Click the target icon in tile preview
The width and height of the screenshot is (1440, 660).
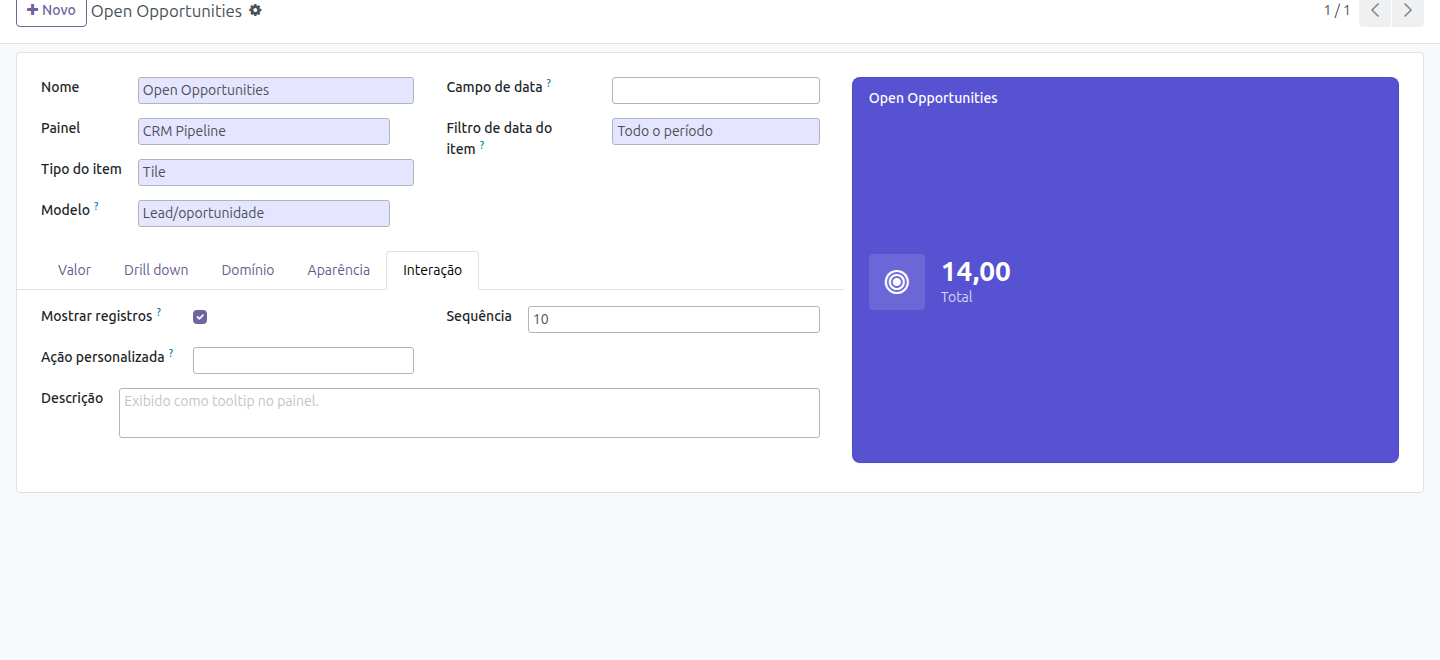(x=897, y=282)
